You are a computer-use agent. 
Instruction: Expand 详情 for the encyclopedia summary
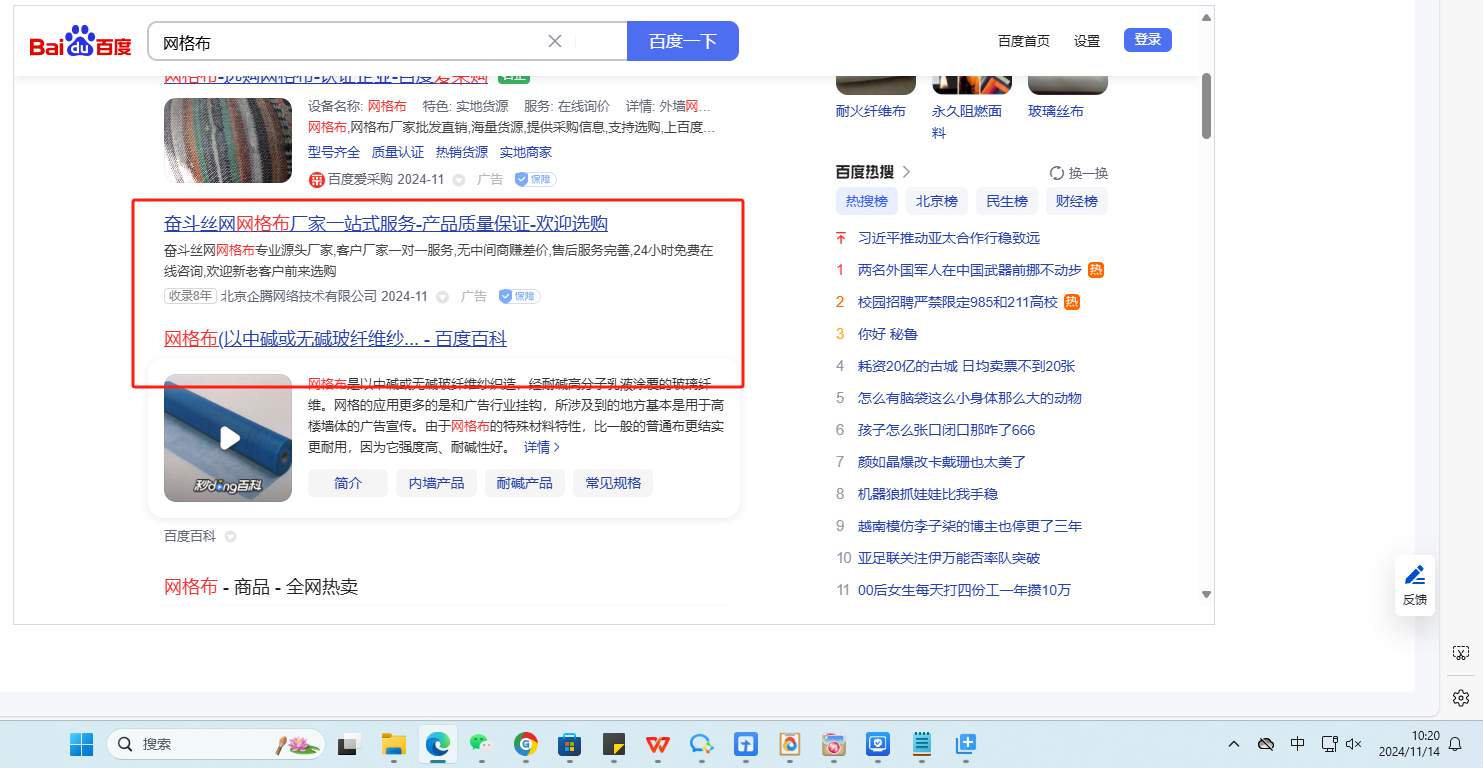click(x=541, y=447)
